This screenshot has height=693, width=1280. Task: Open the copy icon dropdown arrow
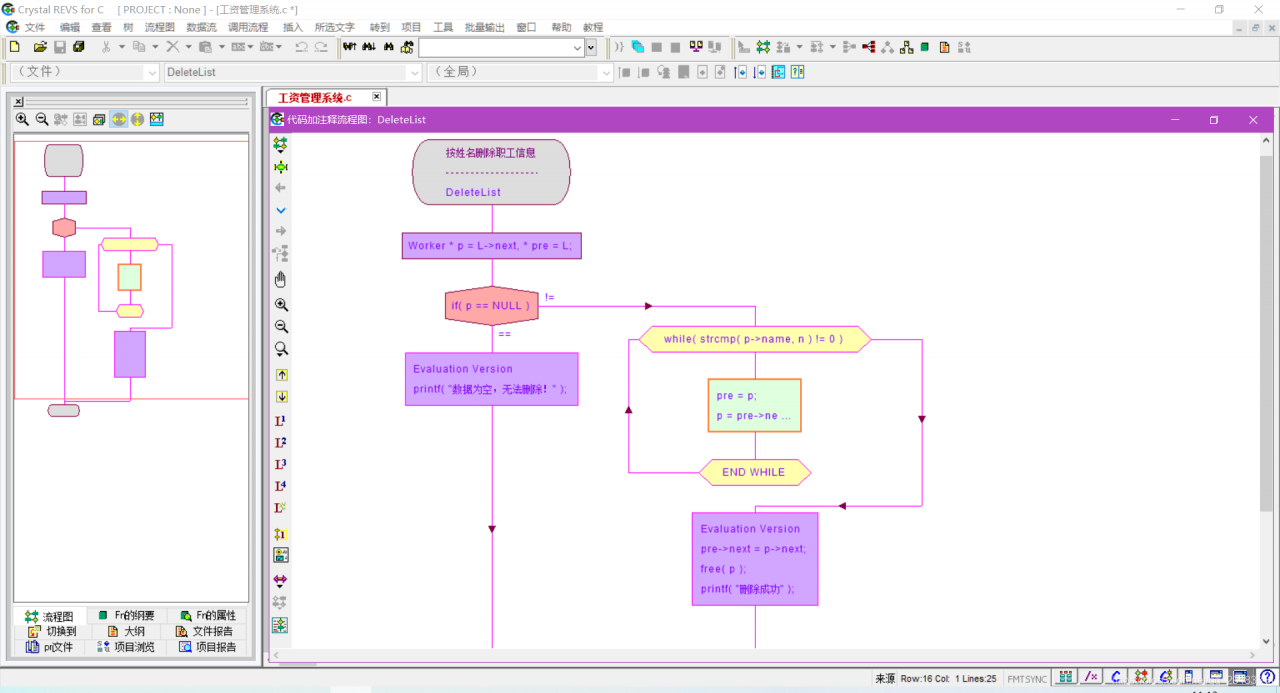tap(155, 47)
